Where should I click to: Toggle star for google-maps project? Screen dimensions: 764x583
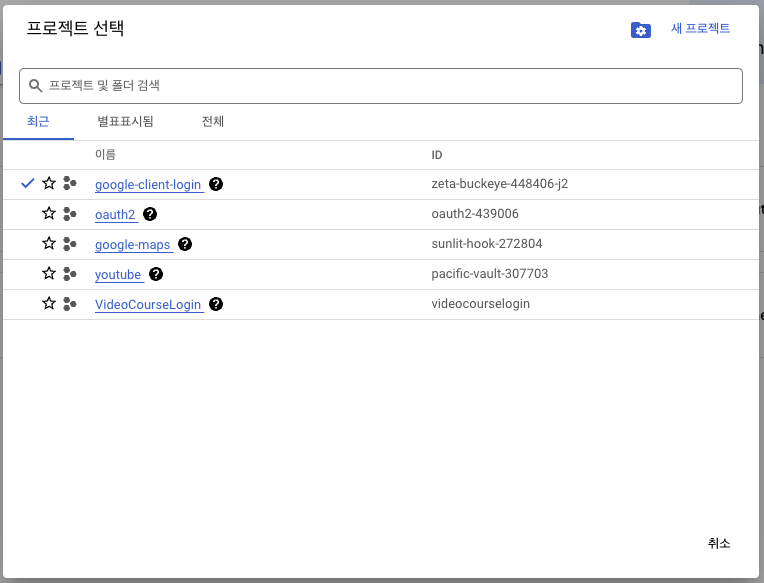point(48,244)
